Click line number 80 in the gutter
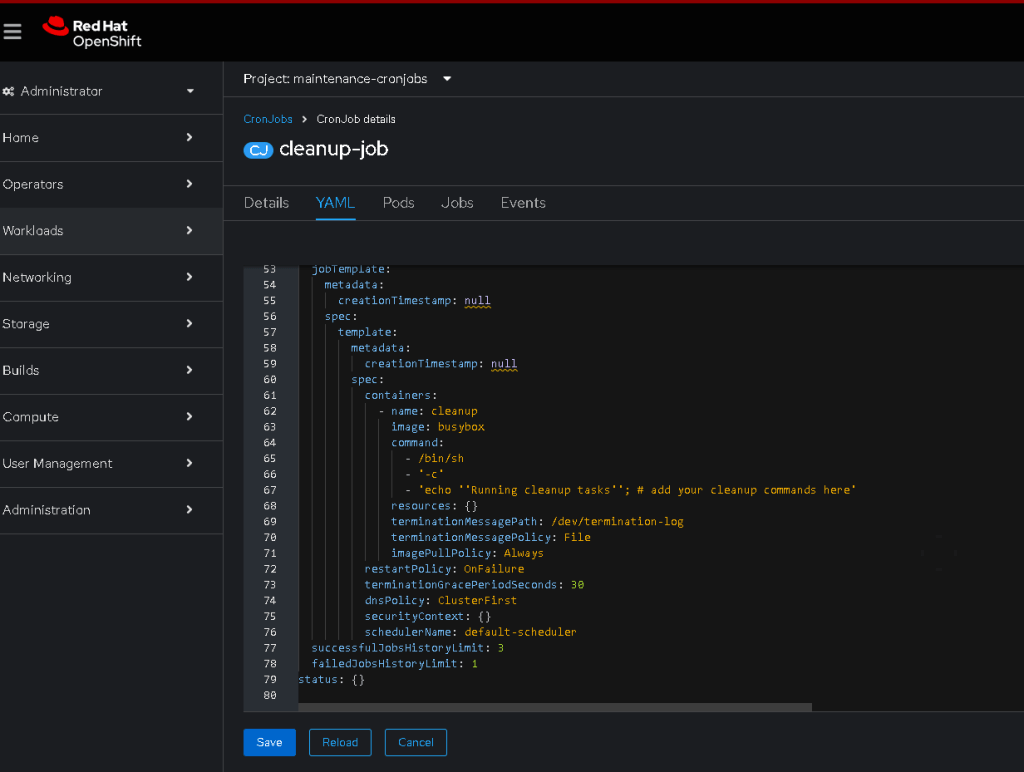This screenshot has height=772, width=1024. click(270, 696)
